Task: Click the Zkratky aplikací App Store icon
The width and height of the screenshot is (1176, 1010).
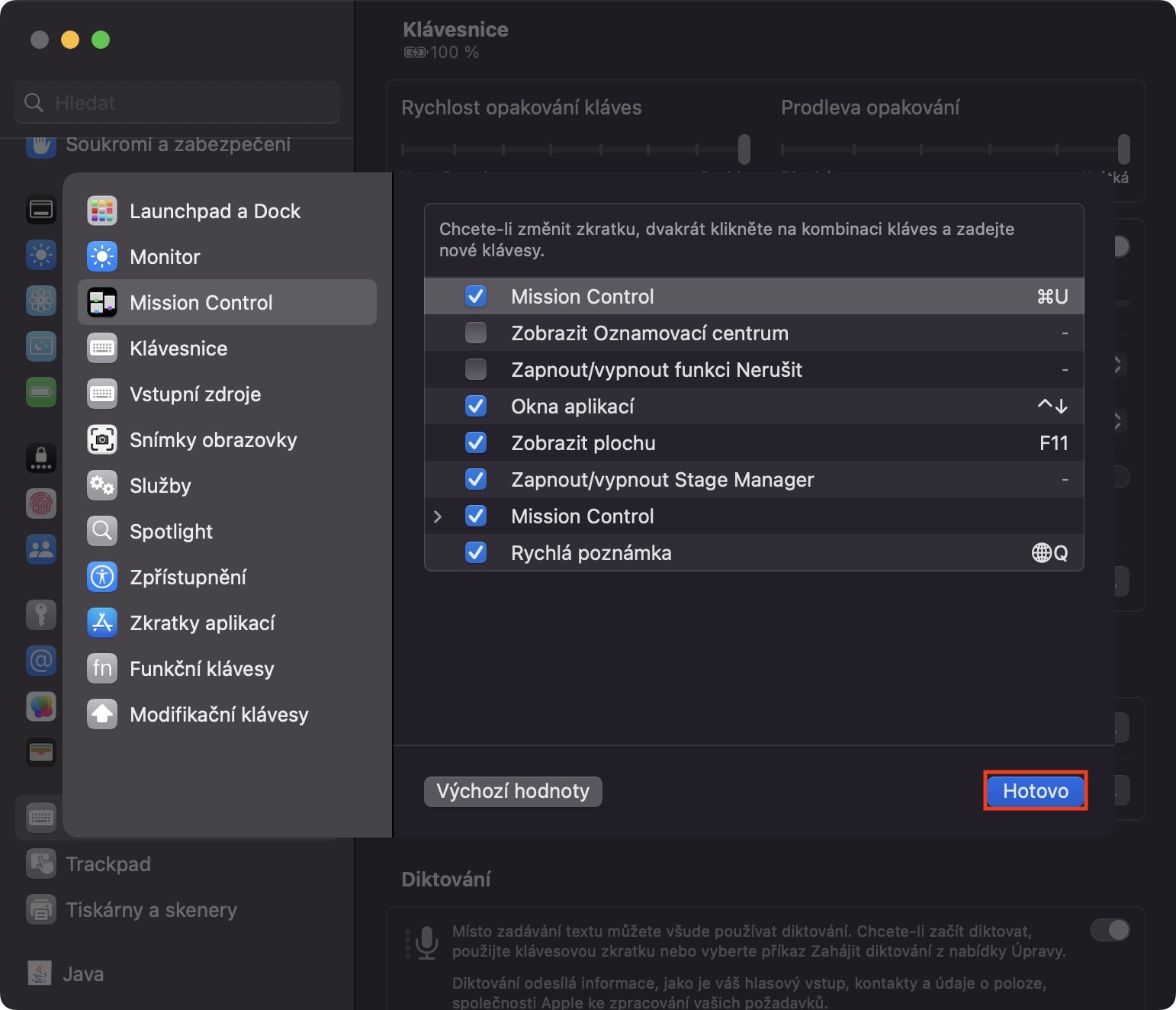Action: [x=102, y=623]
